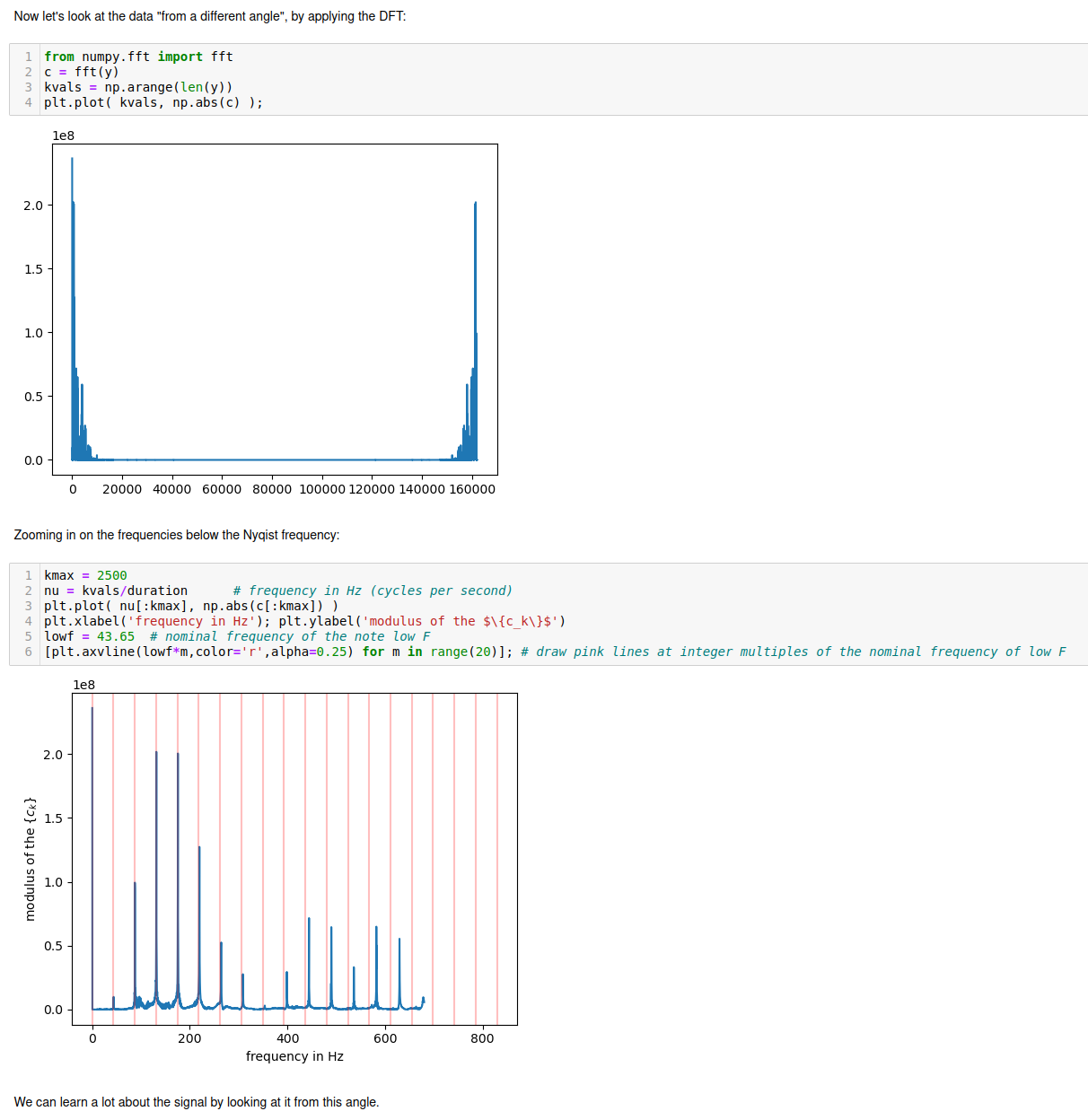Screen dimensions: 1088x1120
Task: Click the "nu = kvals/duration" assignment
Action: pos(116,591)
